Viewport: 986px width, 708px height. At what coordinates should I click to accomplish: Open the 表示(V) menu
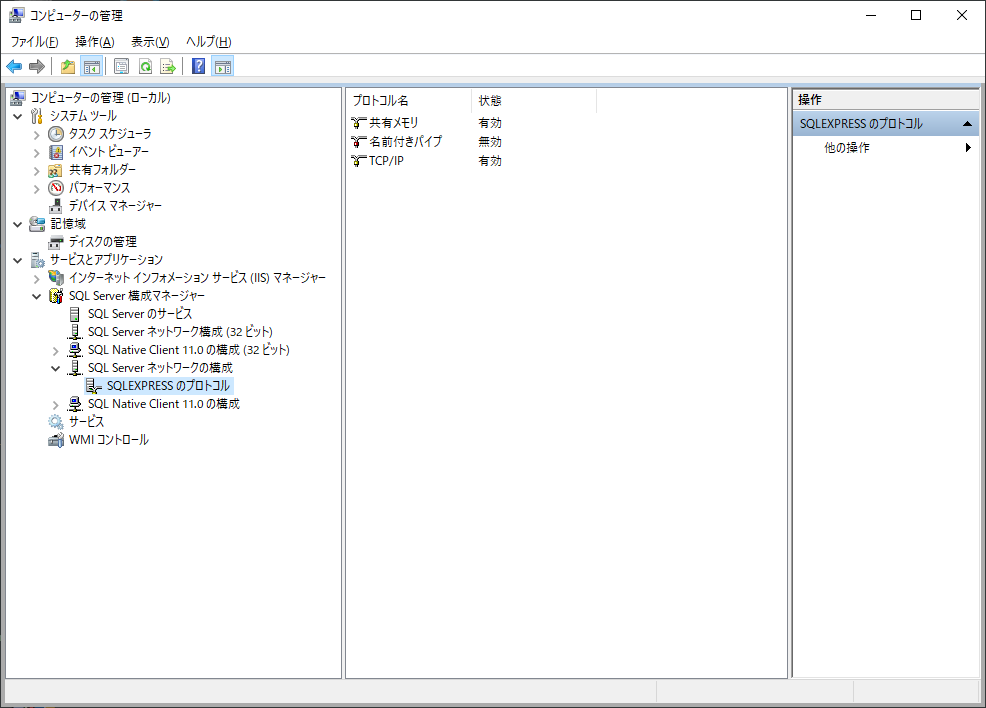(150, 41)
